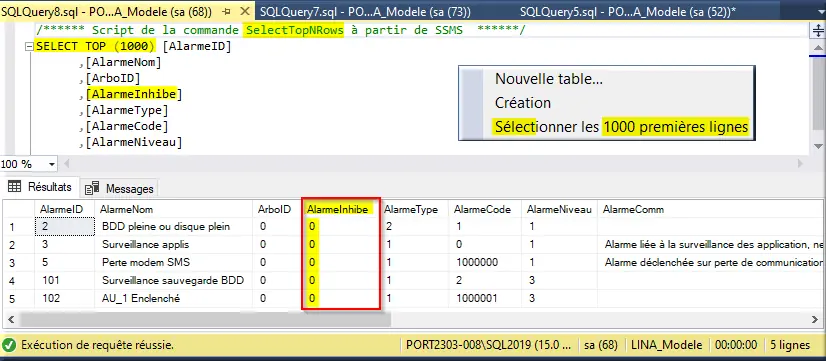The image size is (826, 361).
Task: Click 'Alarme liée à la surveillance' comment cell
Action: point(710,245)
